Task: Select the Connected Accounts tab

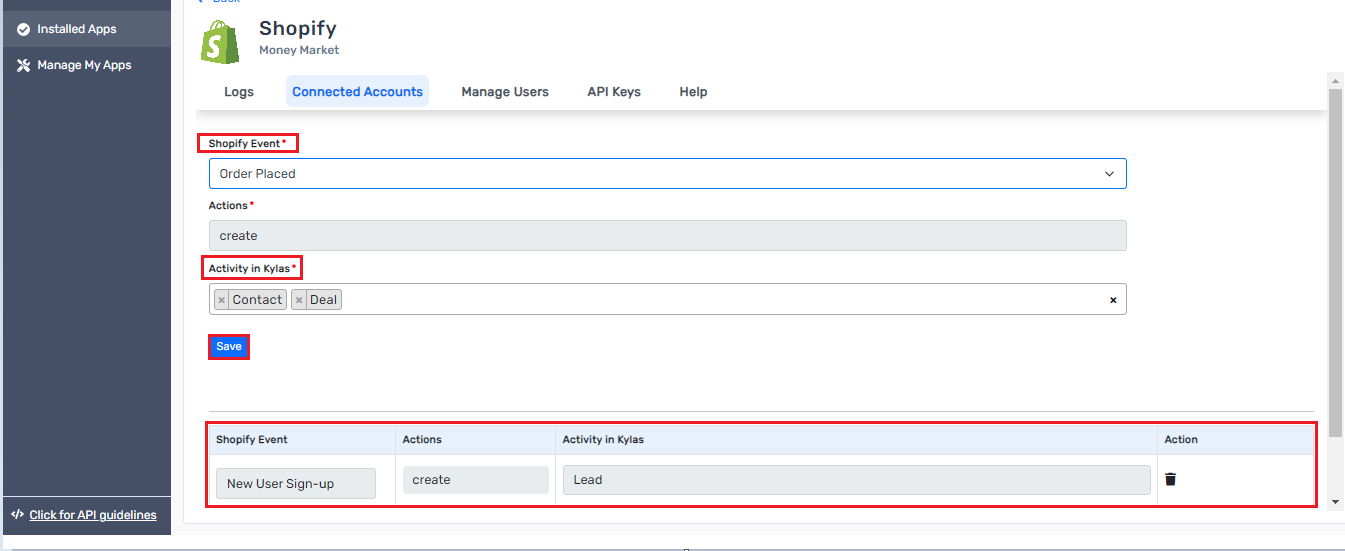Action: 357,92
